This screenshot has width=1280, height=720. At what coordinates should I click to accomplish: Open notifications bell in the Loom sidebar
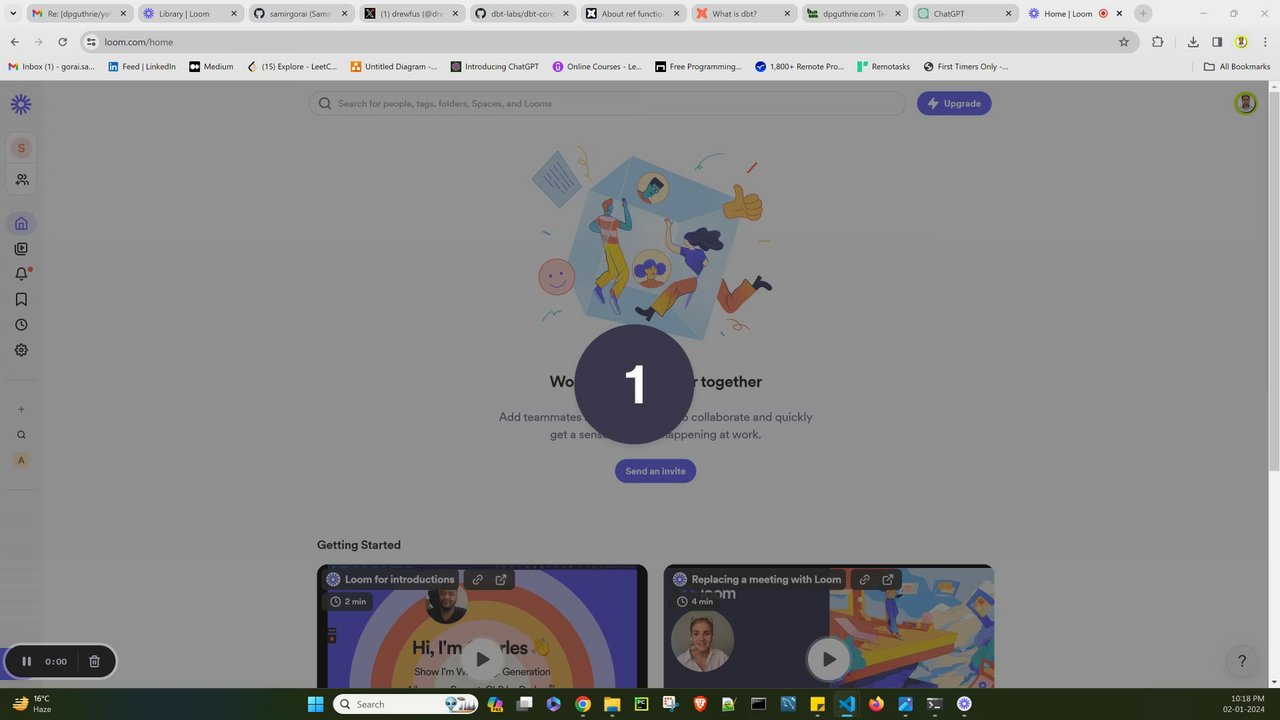(x=21, y=274)
